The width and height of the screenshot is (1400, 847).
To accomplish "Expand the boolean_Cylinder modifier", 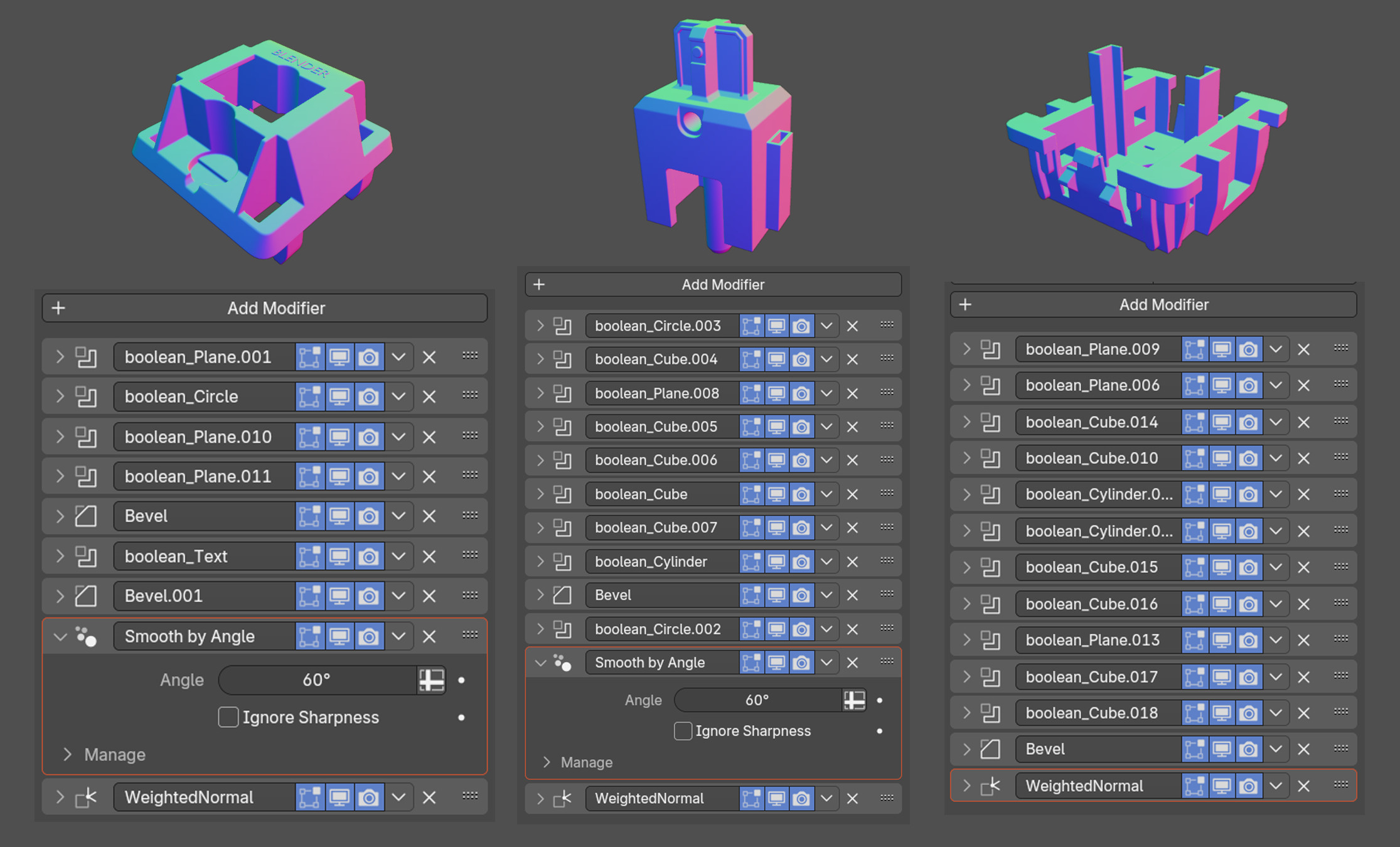I will [x=540, y=562].
